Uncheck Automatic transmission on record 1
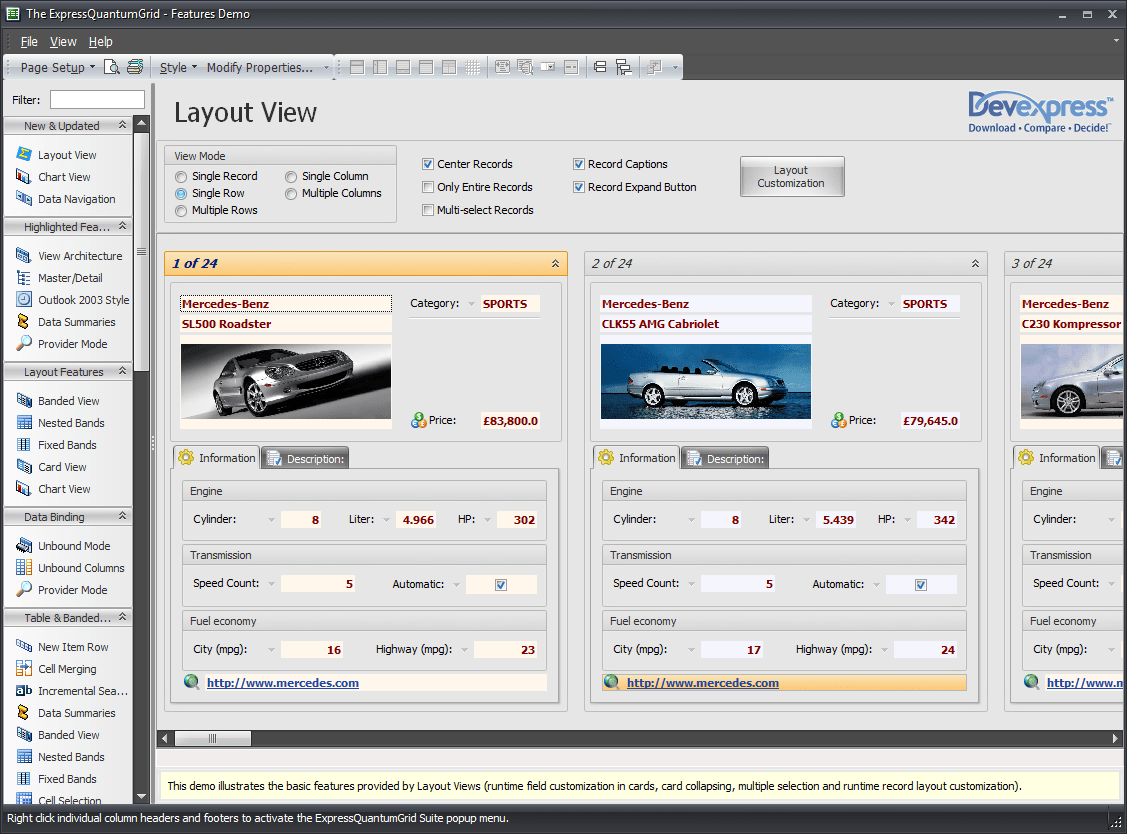1127x834 pixels. (x=501, y=585)
